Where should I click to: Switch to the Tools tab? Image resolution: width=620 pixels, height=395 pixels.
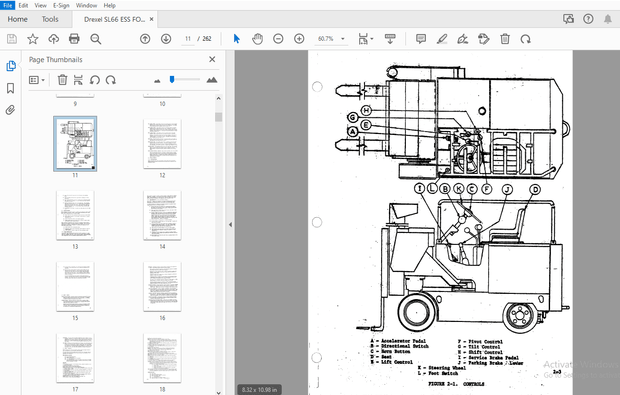click(x=50, y=19)
